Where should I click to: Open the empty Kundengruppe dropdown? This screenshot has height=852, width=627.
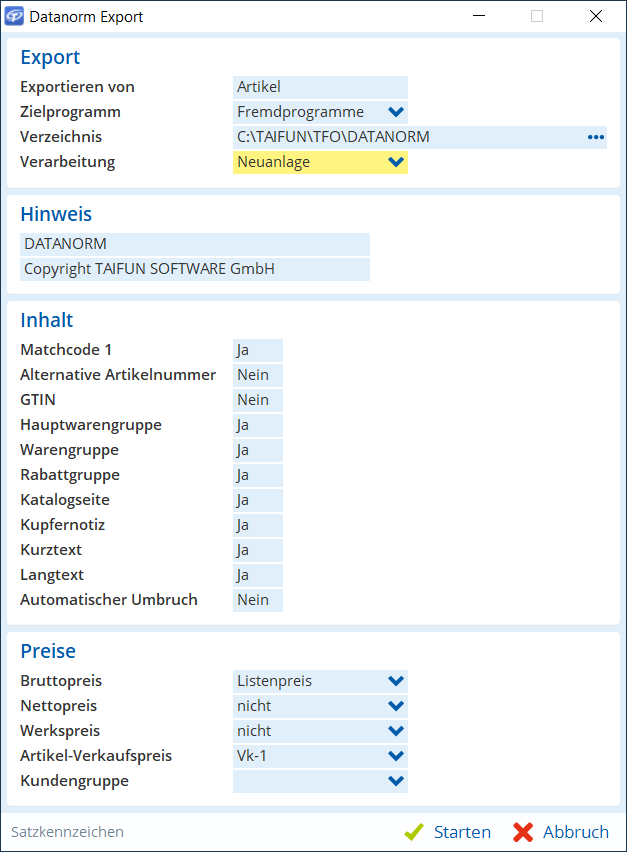coord(395,781)
